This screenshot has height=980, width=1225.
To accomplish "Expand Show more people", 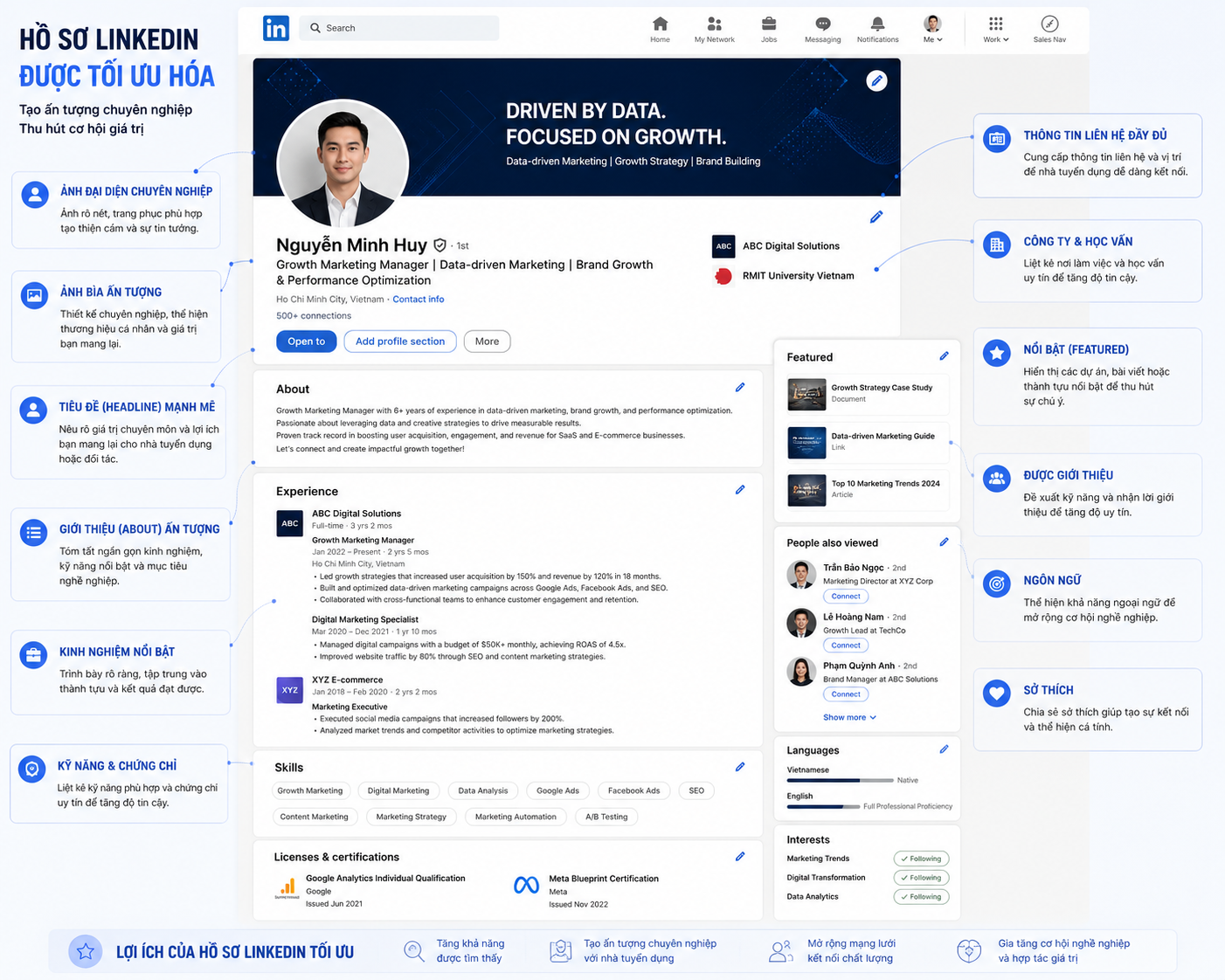I will pyautogui.click(x=849, y=717).
